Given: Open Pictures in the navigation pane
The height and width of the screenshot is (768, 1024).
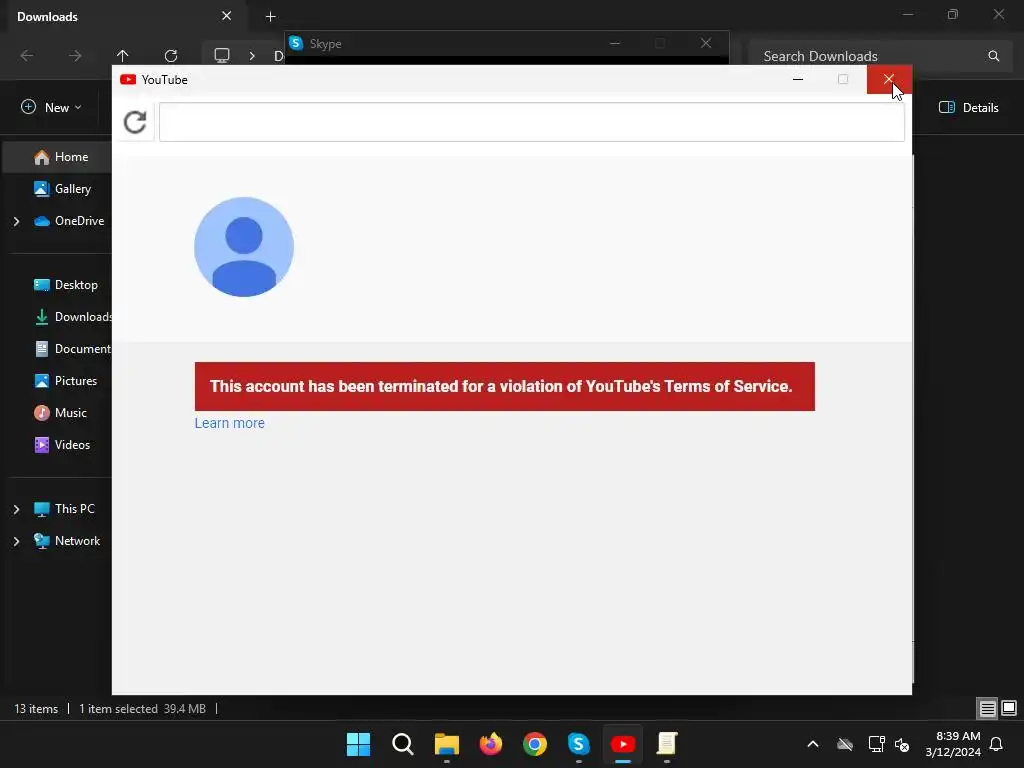Looking at the screenshot, I should 65,381.
